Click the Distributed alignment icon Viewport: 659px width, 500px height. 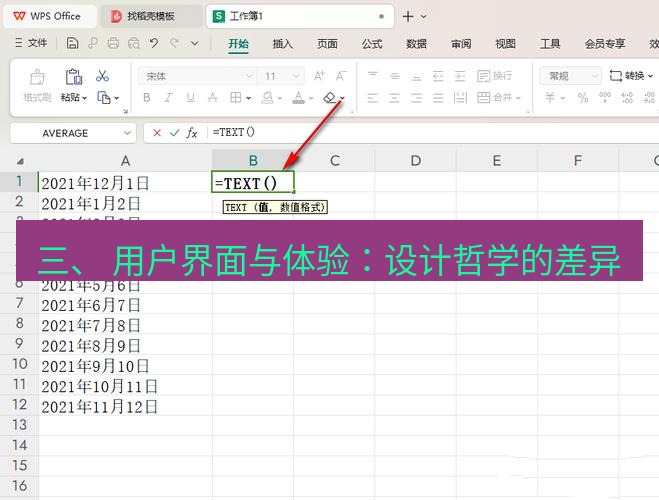click(460, 98)
